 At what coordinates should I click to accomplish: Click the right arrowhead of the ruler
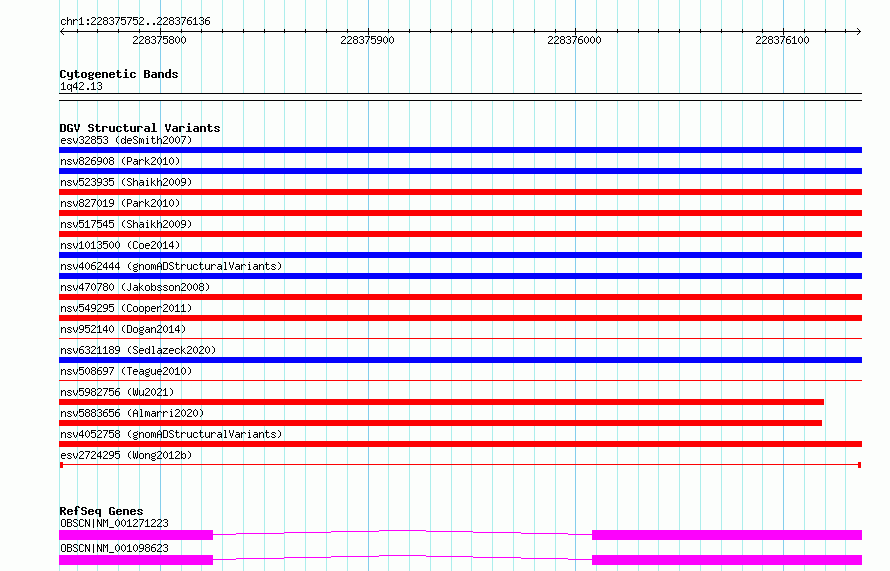pyautogui.click(x=859, y=31)
